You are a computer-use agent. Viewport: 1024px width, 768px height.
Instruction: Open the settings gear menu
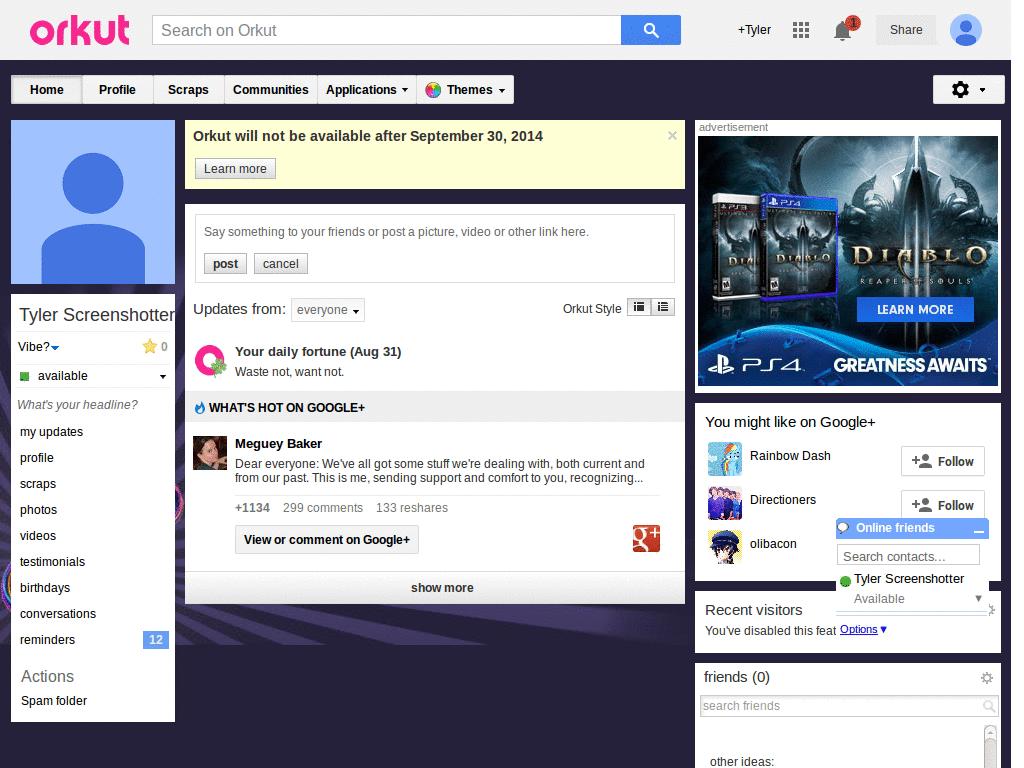coord(968,89)
